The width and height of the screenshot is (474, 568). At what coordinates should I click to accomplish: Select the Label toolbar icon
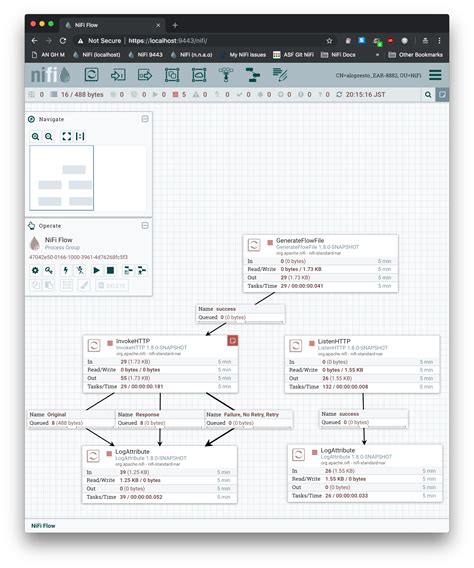click(280, 75)
